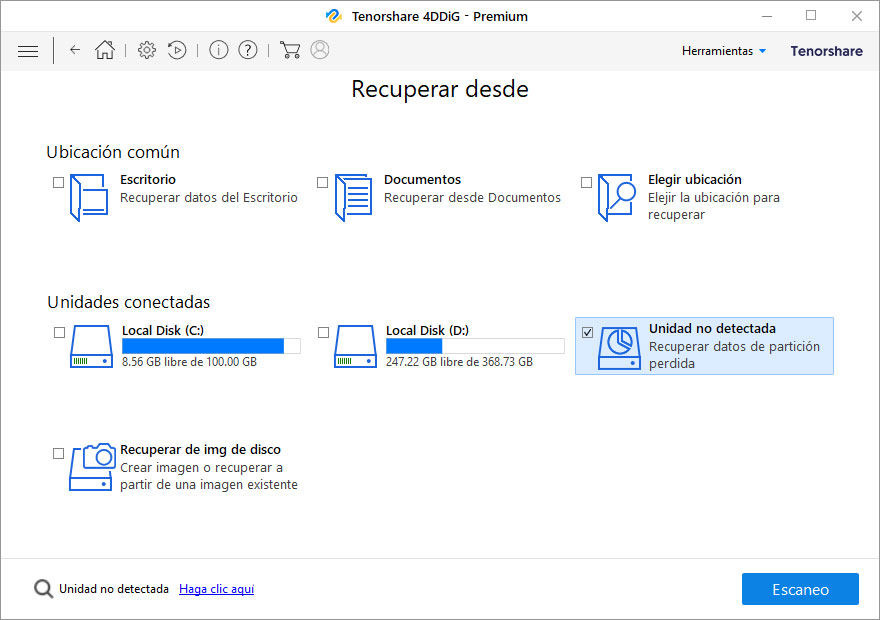Click the Escritorio title text

148,180
